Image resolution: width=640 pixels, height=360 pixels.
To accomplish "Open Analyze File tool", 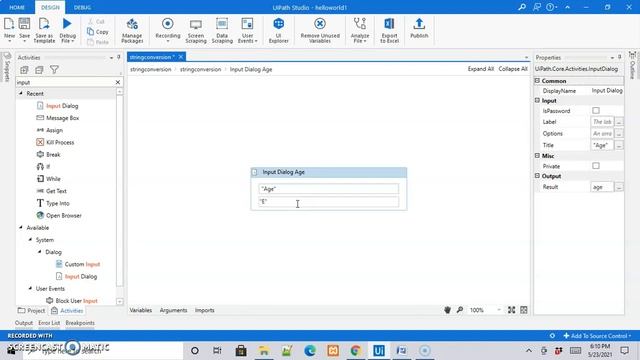I will click(x=360, y=30).
